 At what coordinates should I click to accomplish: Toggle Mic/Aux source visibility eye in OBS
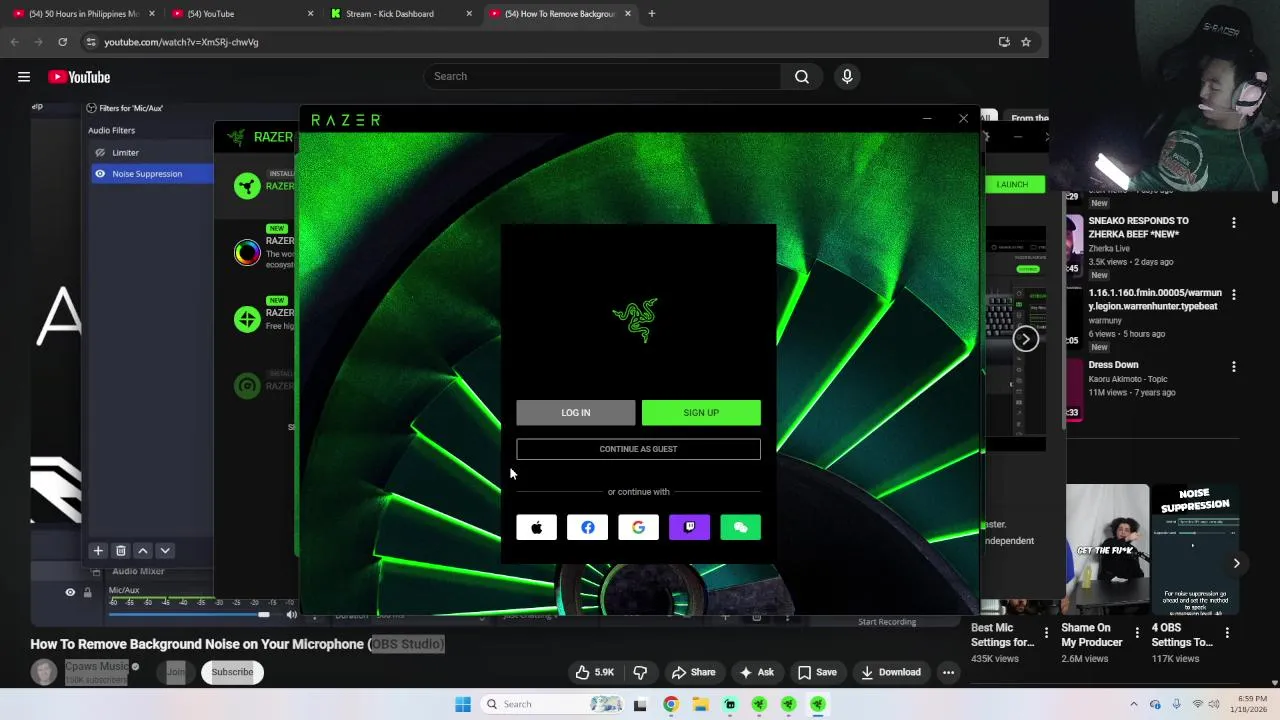[70, 592]
